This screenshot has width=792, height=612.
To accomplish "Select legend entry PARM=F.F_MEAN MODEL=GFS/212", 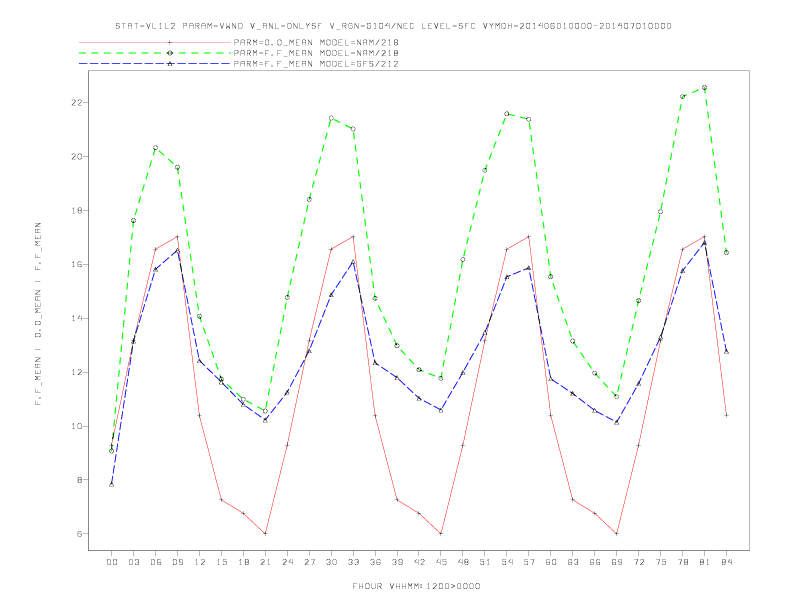I will point(316,64).
